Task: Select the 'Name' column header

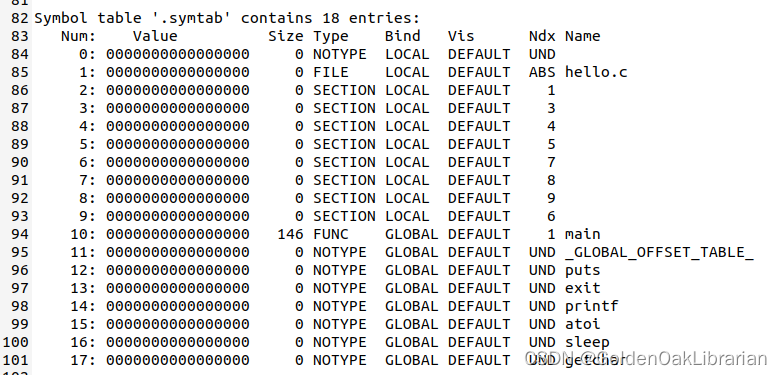Action: pyautogui.click(x=583, y=36)
